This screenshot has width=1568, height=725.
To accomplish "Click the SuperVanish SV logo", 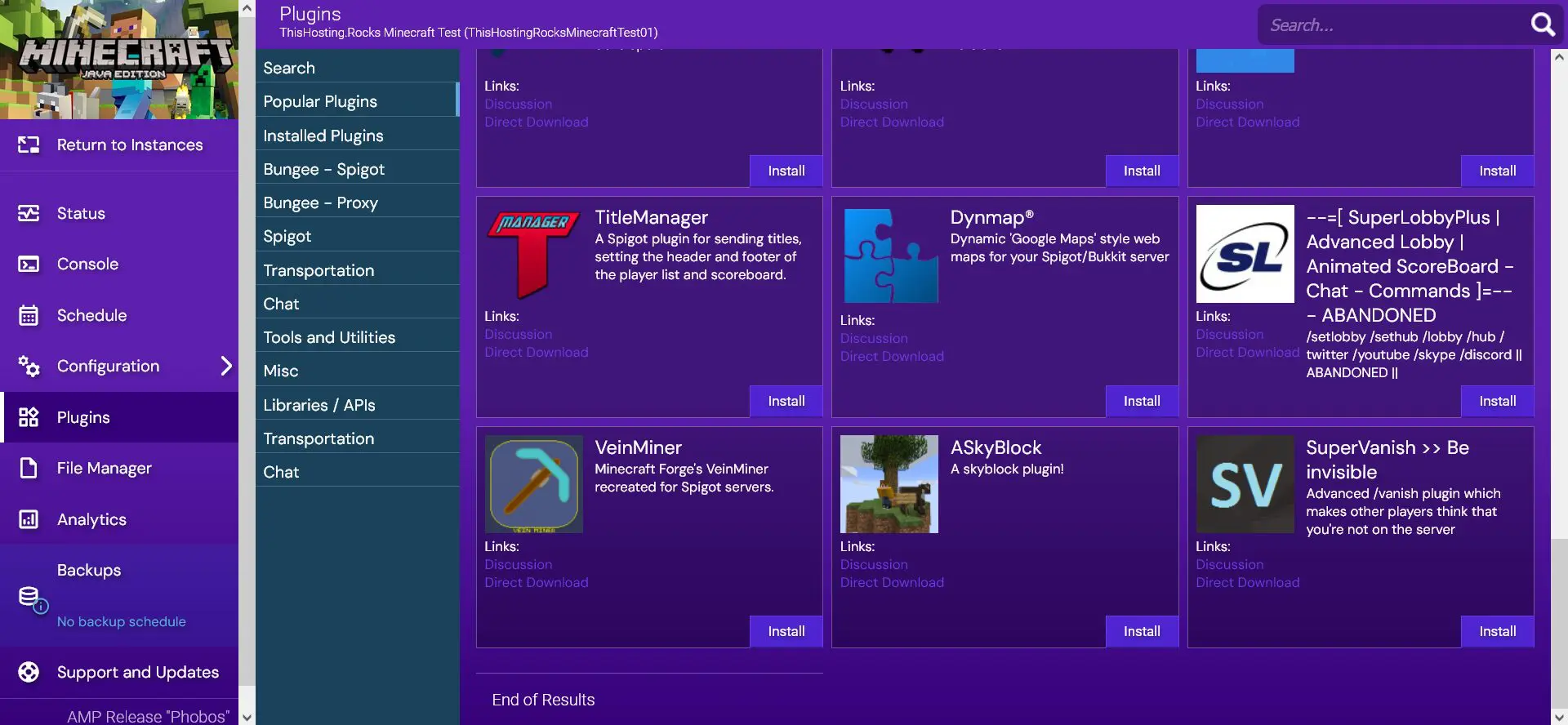I will click(x=1245, y=484).
